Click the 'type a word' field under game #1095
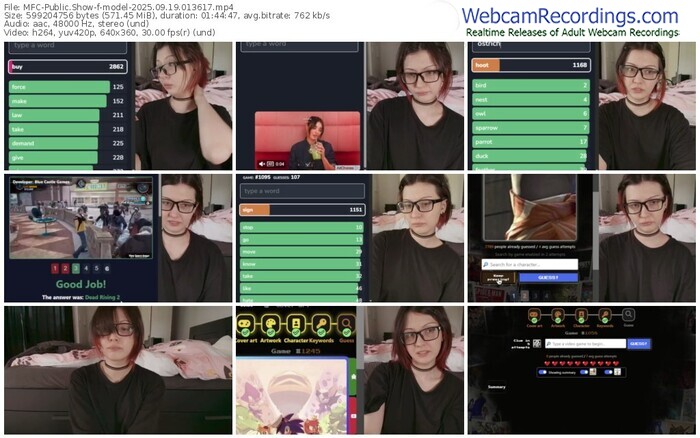The height and width of the screenshot is (438, 700). coord(303,191)
